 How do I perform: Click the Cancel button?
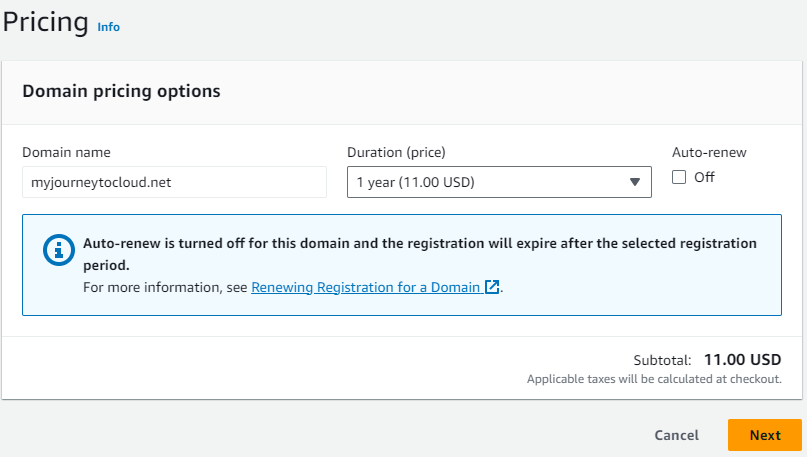[676, 435]
